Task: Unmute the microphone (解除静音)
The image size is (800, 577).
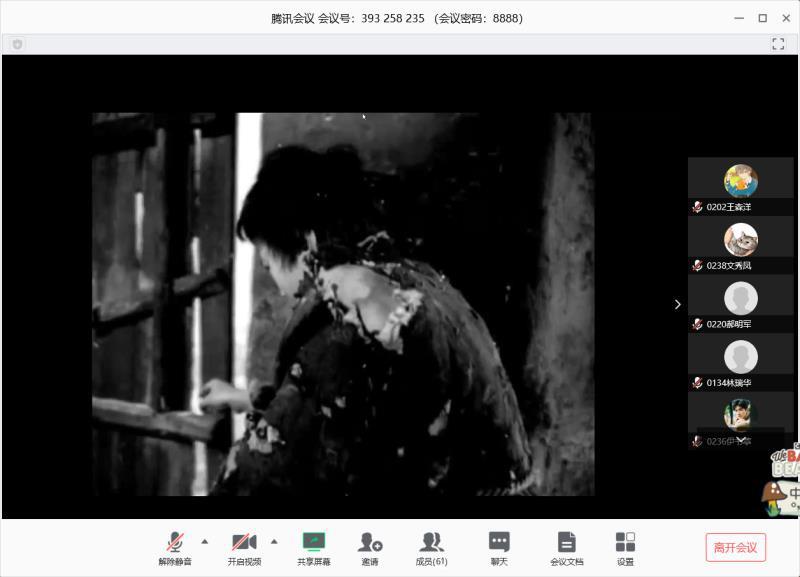Action: pyautogui.click(x=174, y=548)
